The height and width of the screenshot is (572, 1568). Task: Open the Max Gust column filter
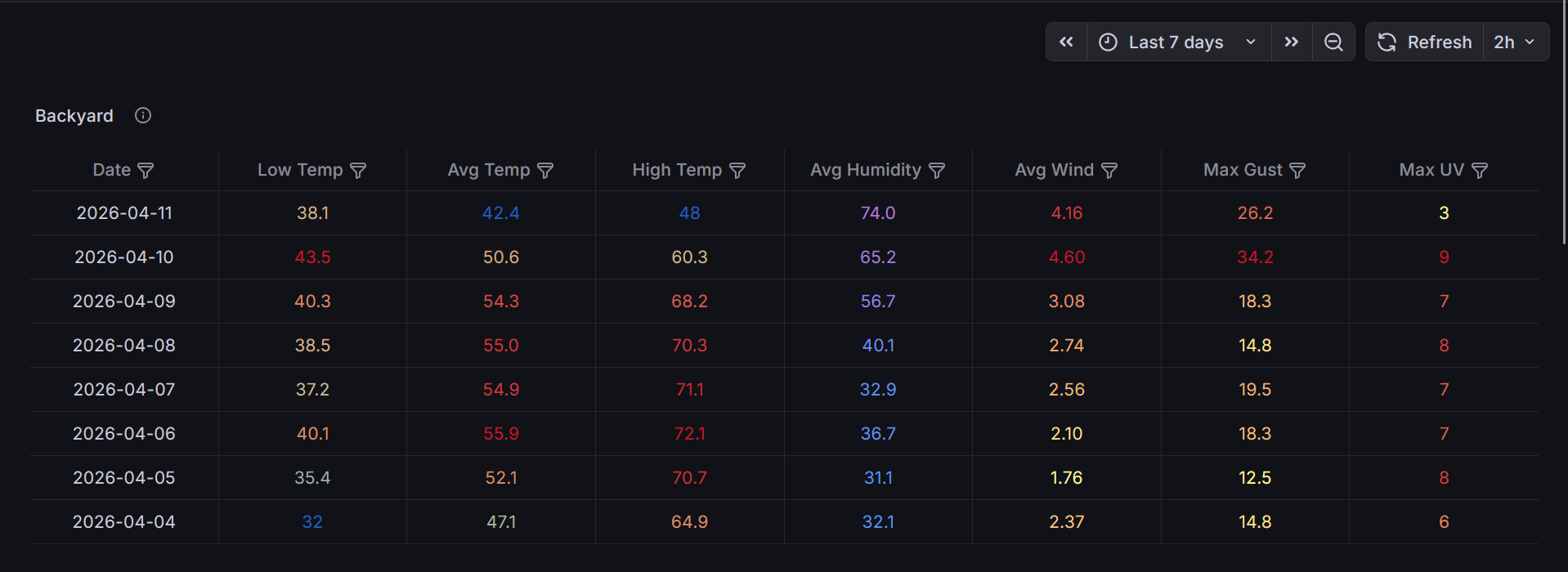coord(1297,171)
